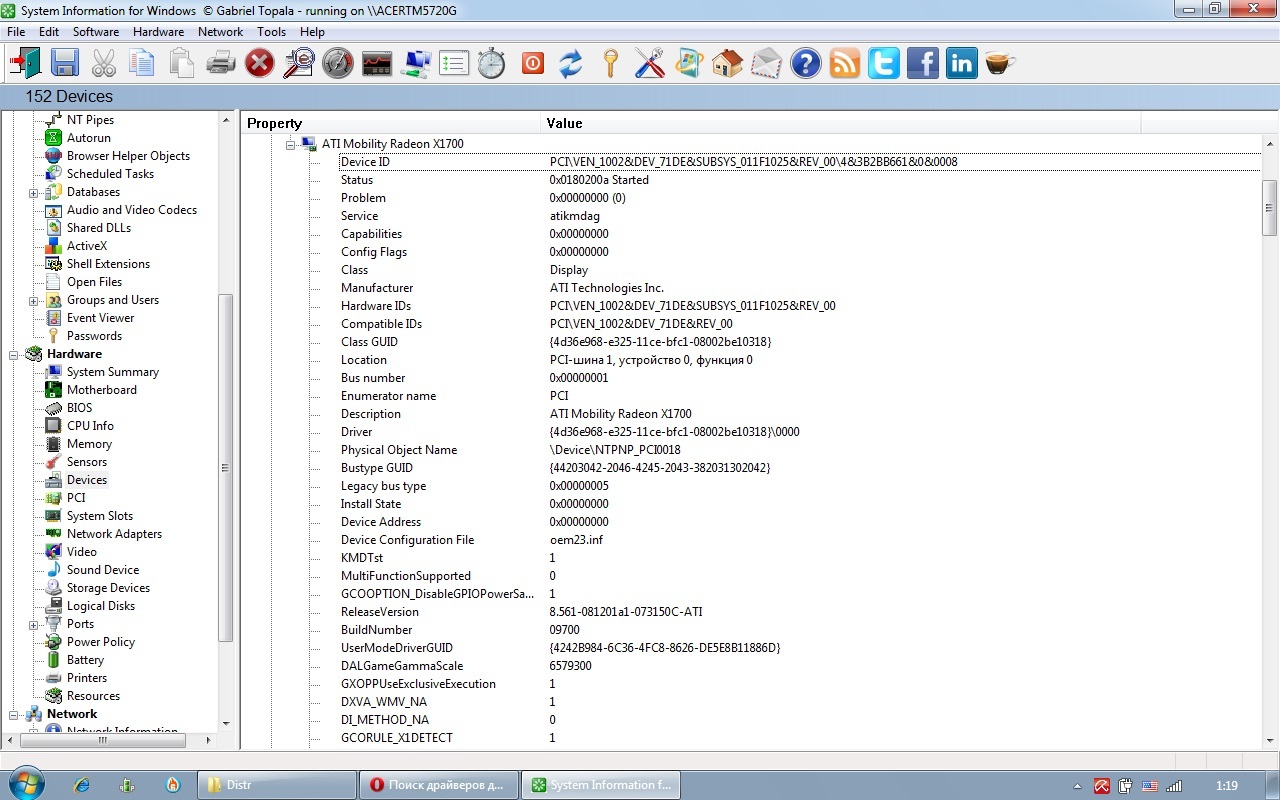Open the wrench and screwdriver tools icon
Viewport: 1280px width, 800px height.
(x=649, y=64)
